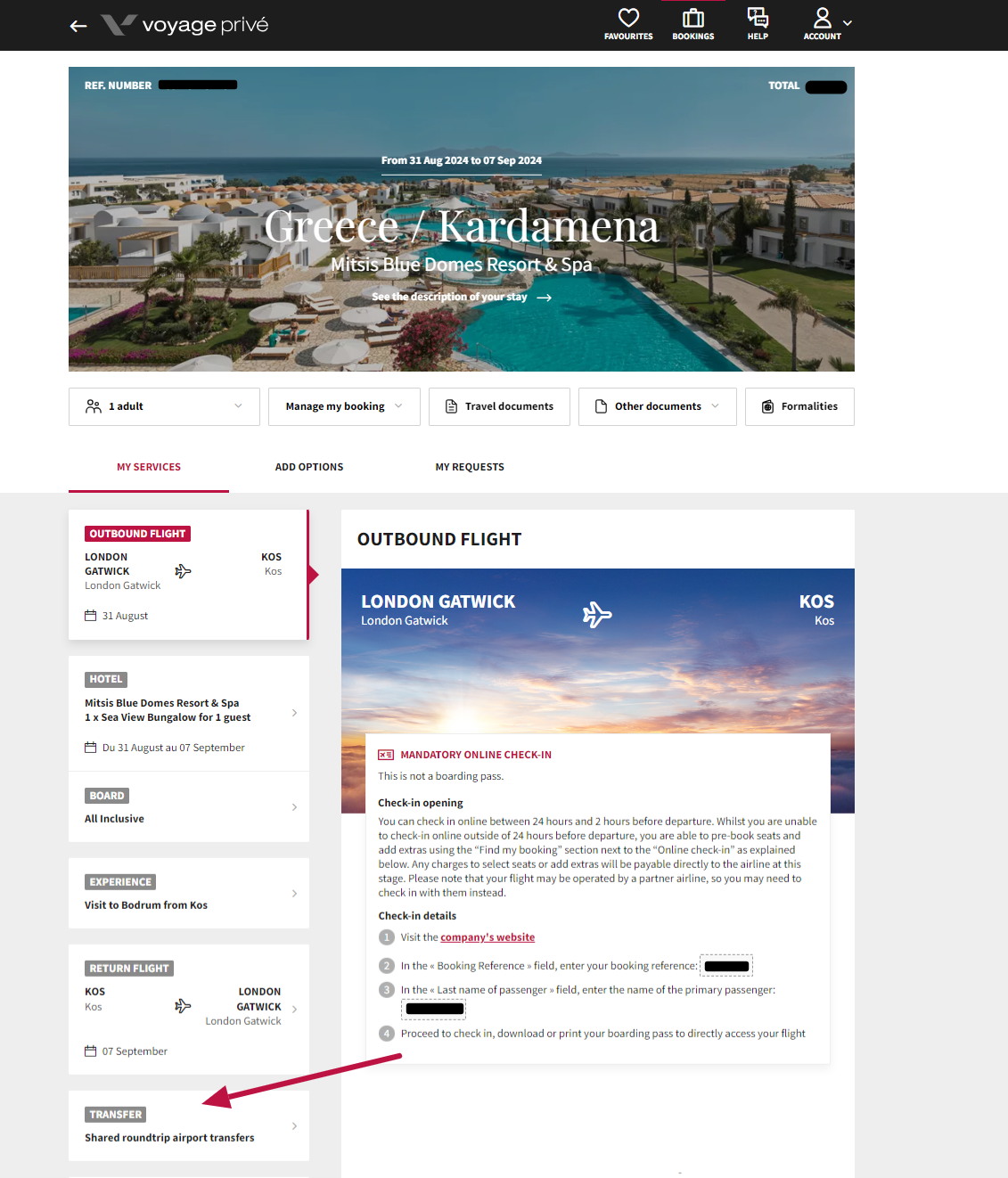Expand the Hotel service card chevron
Screen dimensions: 1008x1178
pos(294,713)
